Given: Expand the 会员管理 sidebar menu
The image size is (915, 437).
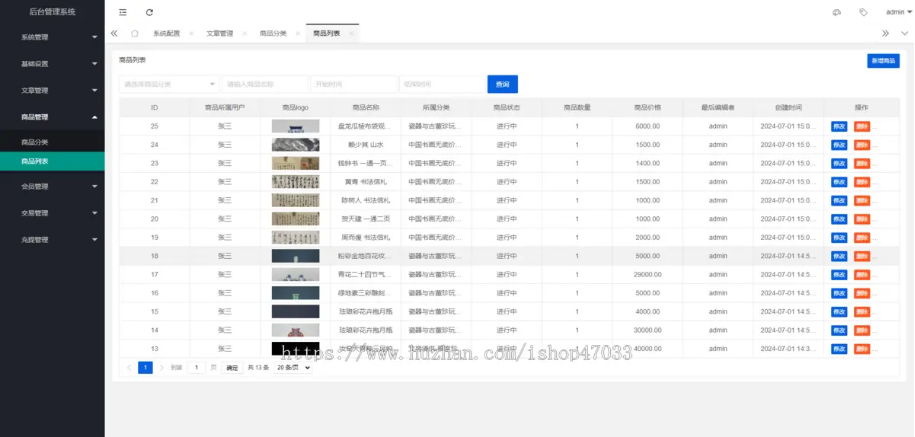Looking at the screenshot, I should click(52, 186).
